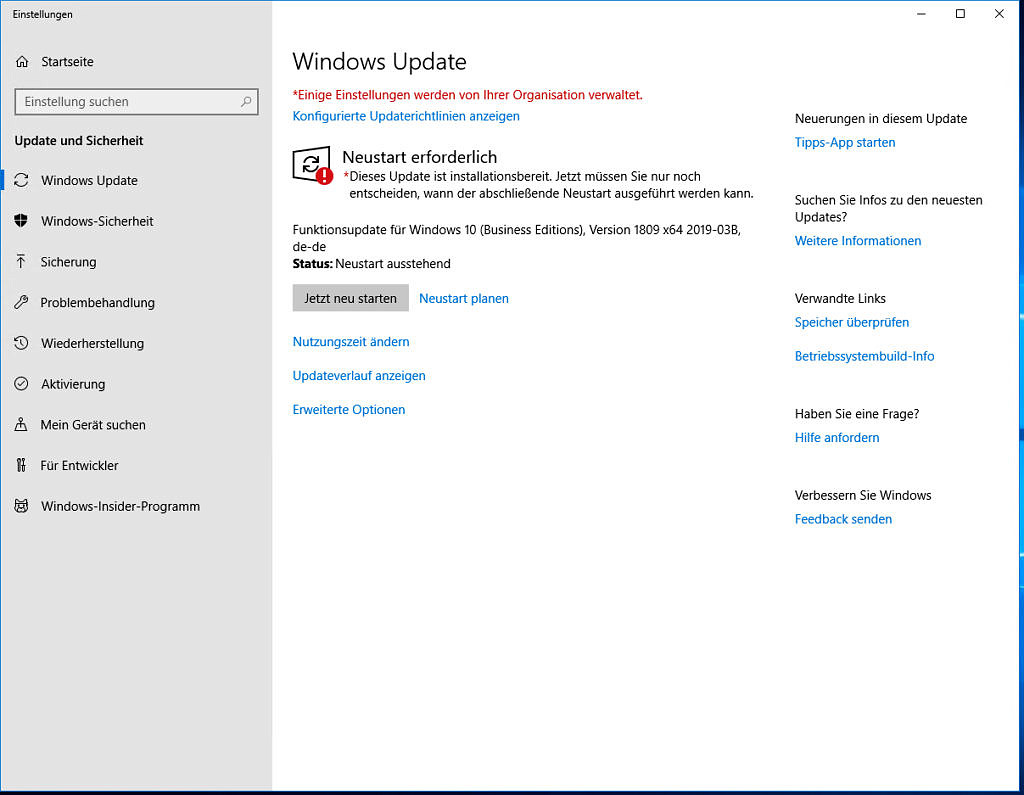Screen dimensions: 1024x795
Task: Open the Neustart planen link
Action: [463, 298]
